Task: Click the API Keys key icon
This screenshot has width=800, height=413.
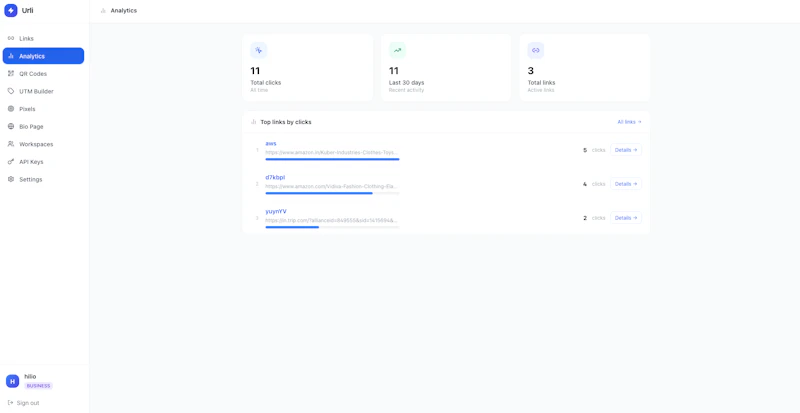Action: pyautogui.click(x=11, y=162)
